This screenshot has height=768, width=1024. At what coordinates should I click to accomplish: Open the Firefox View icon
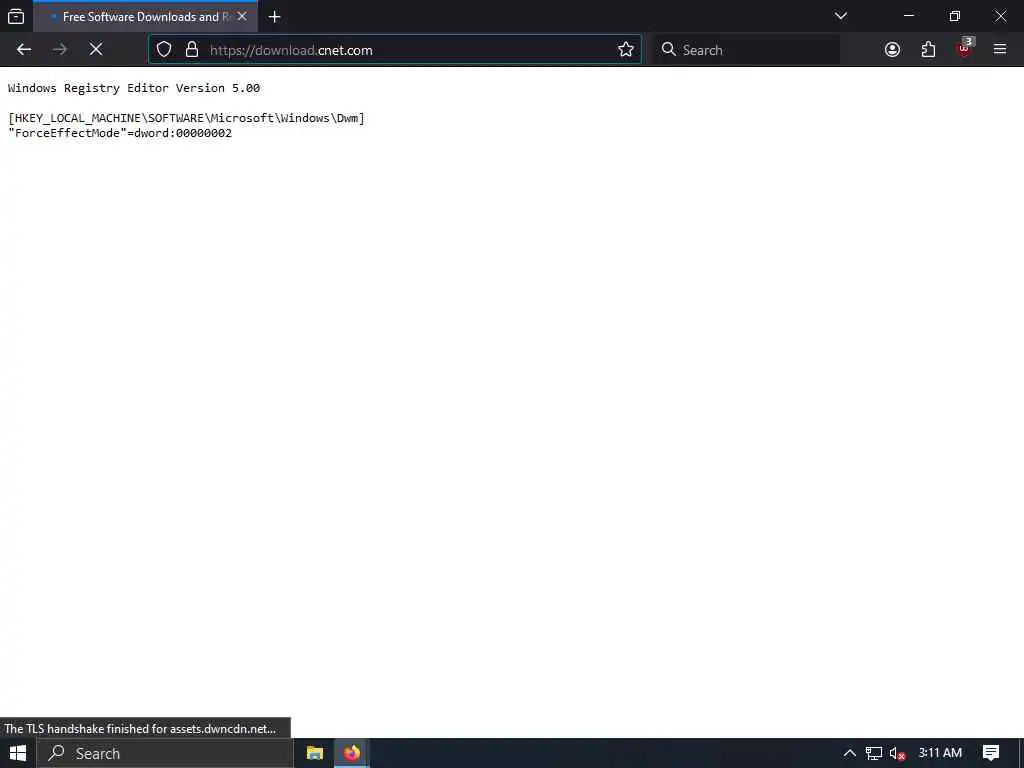(x=16, y=16)
